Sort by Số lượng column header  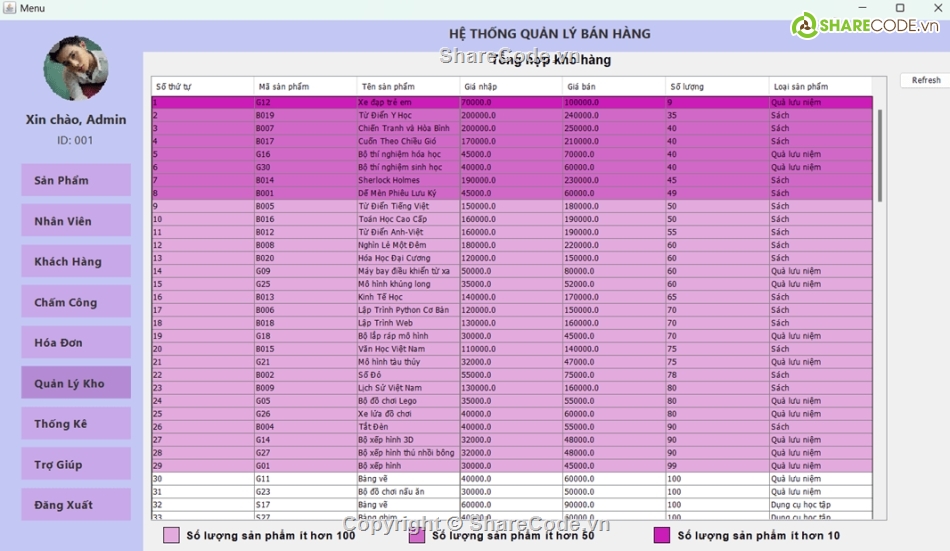pos(716,87)
